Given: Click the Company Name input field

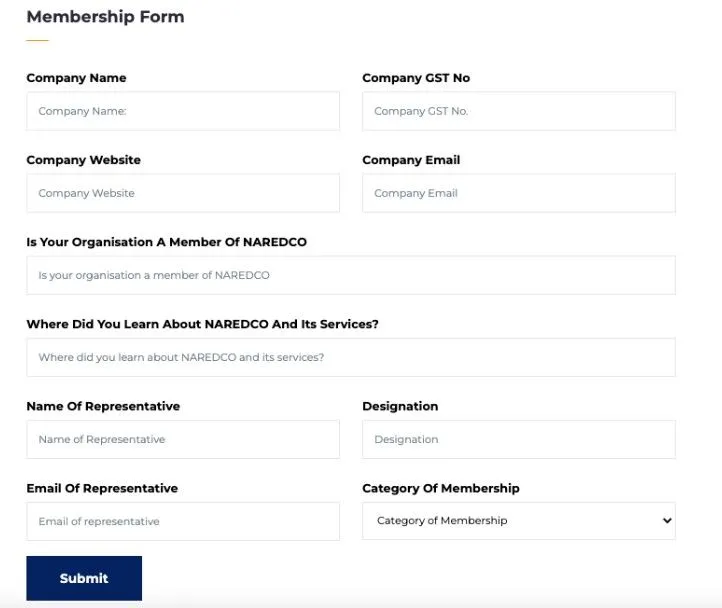Looking at the screenshot, I should 183,111.
